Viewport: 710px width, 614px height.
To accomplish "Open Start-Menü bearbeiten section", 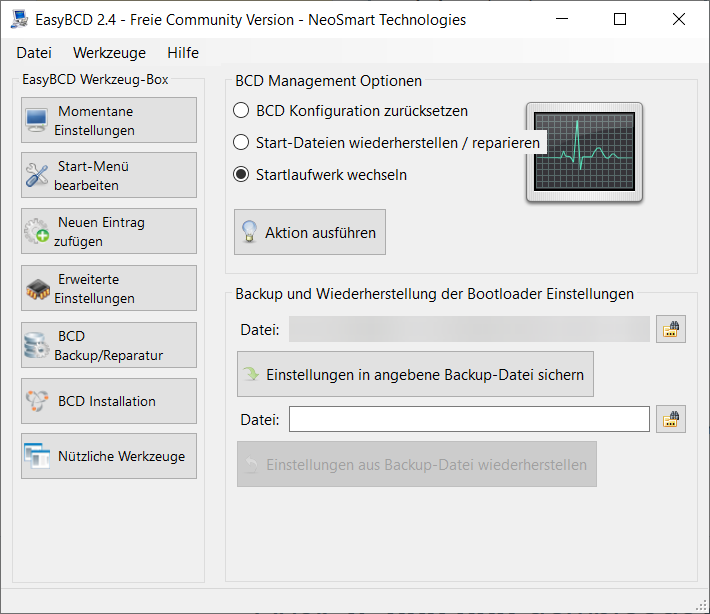I will pos(109,175).
